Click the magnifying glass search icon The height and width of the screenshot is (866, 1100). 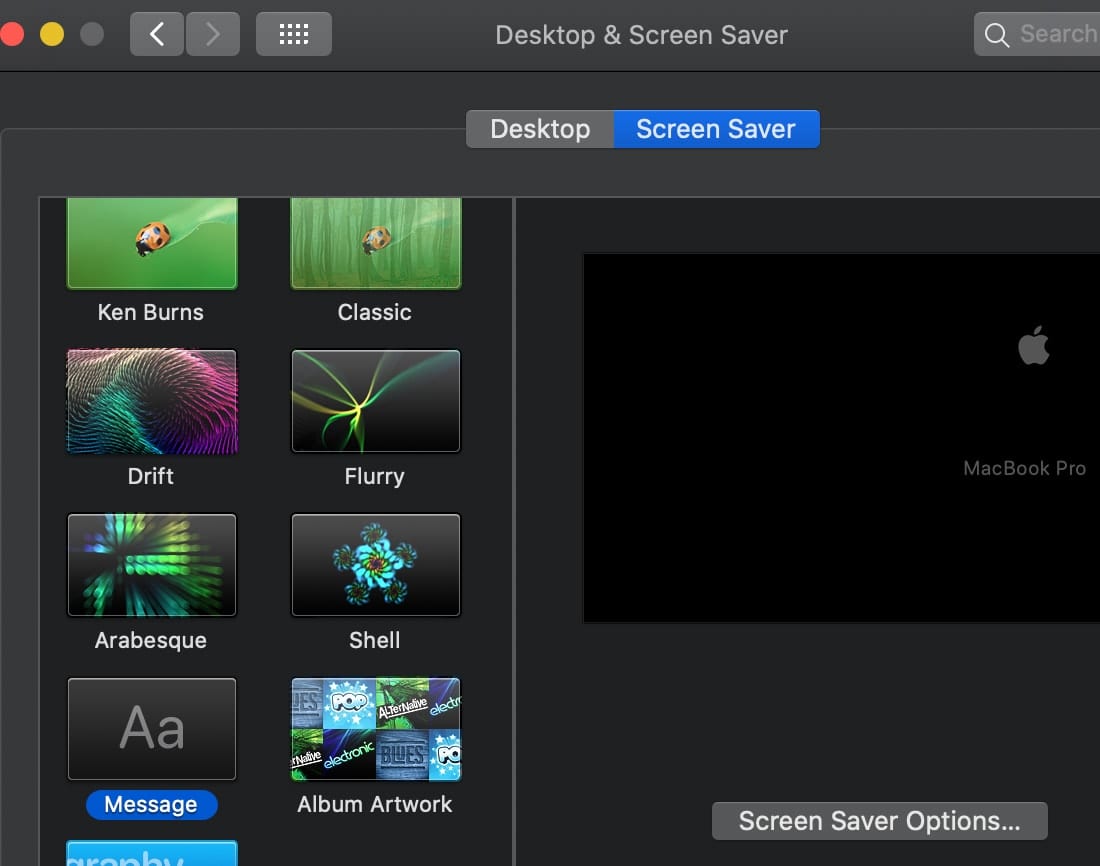tap(996, 35)
